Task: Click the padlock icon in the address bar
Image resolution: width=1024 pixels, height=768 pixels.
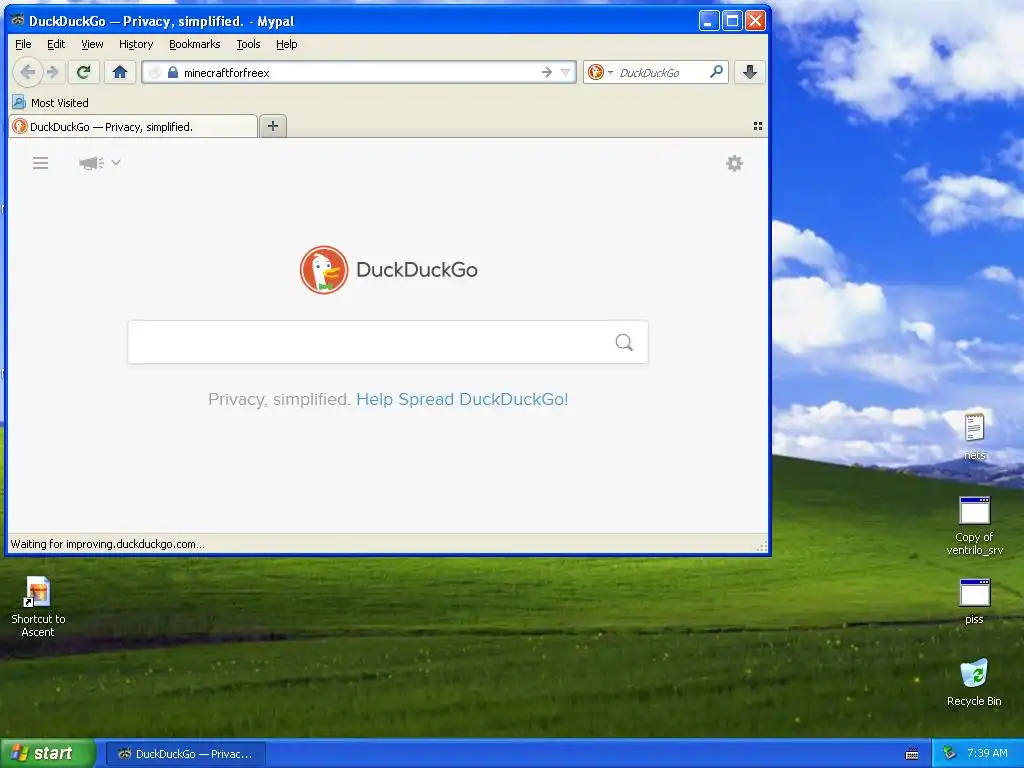Action: tap(172, 72)
